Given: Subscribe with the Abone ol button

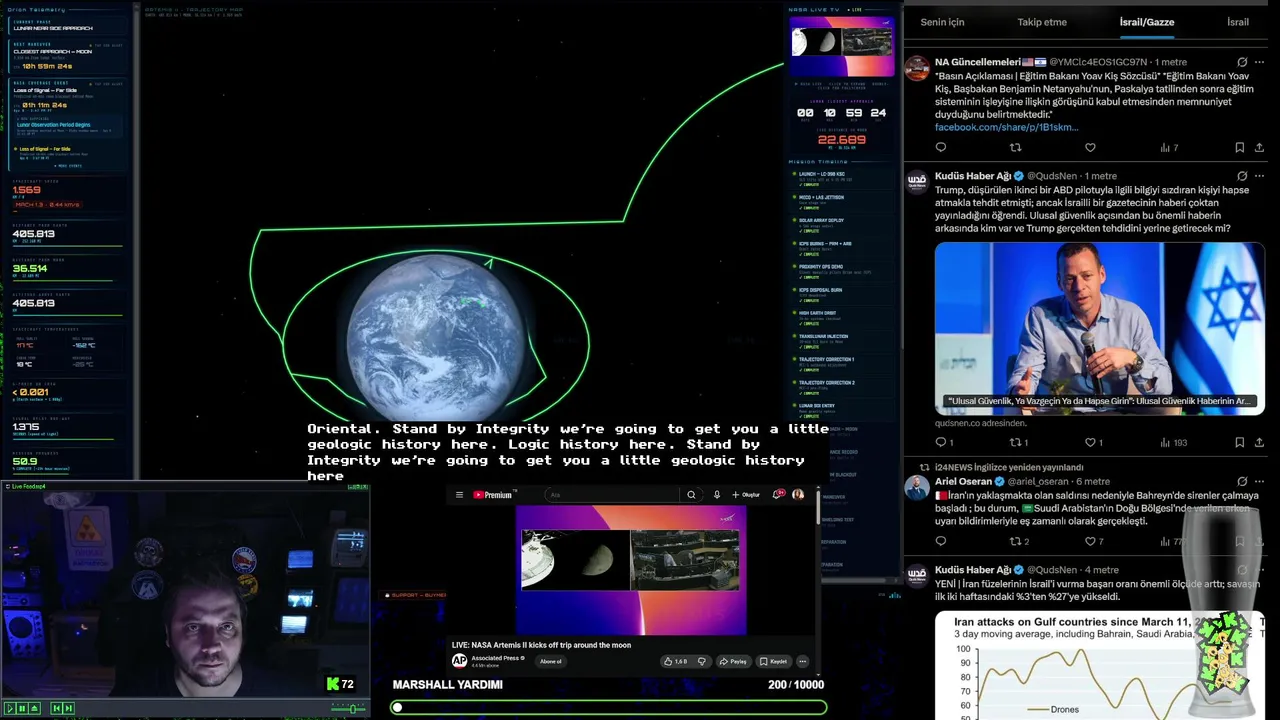Looking at the screenshot, I should pos(551,661).
